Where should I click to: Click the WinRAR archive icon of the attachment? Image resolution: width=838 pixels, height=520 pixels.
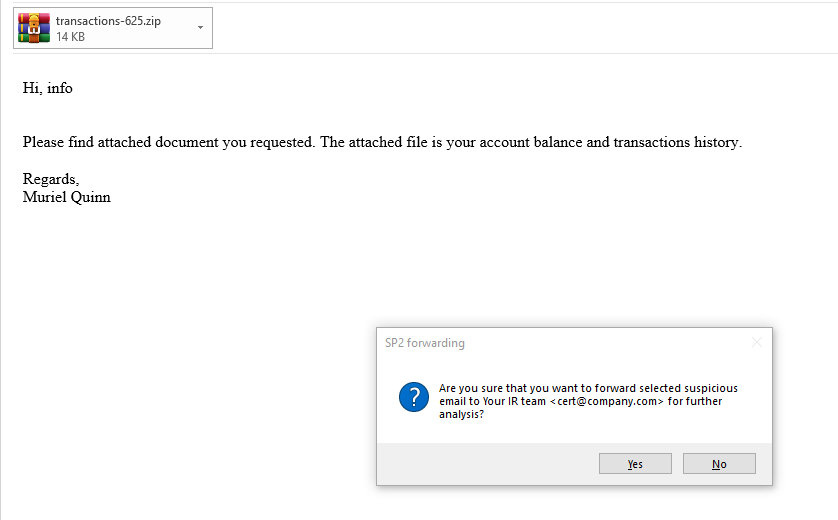[34, 28]
